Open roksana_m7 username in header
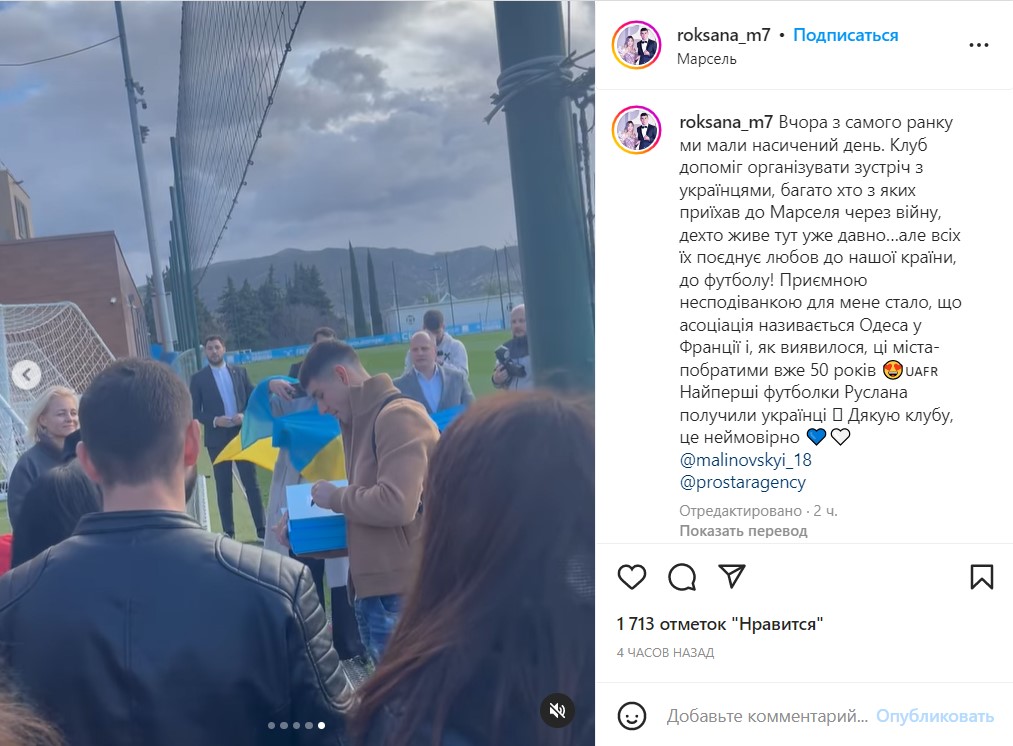Image resolution: width=1013 pixels, height=746 pixels. 724,35
